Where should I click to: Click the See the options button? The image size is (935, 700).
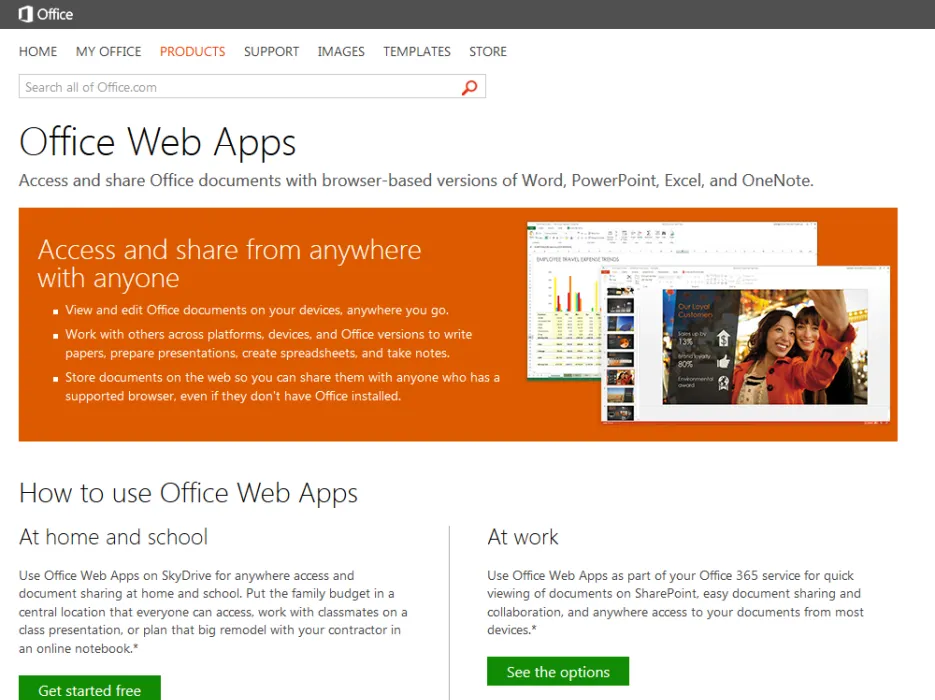pos(558,671)
